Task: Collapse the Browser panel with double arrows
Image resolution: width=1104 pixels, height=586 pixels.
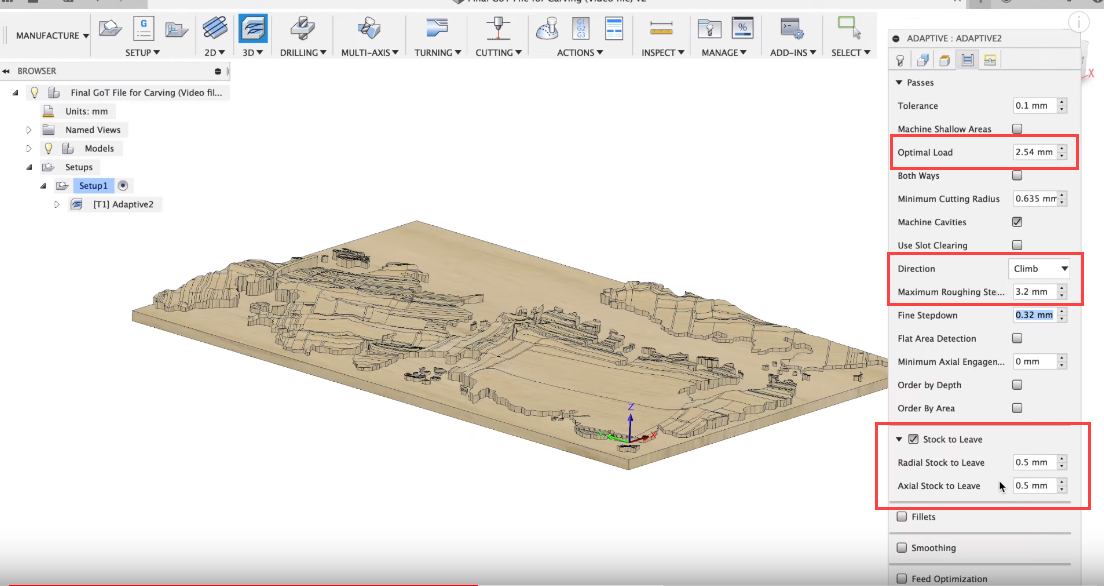Action: (x=6, y=71)
